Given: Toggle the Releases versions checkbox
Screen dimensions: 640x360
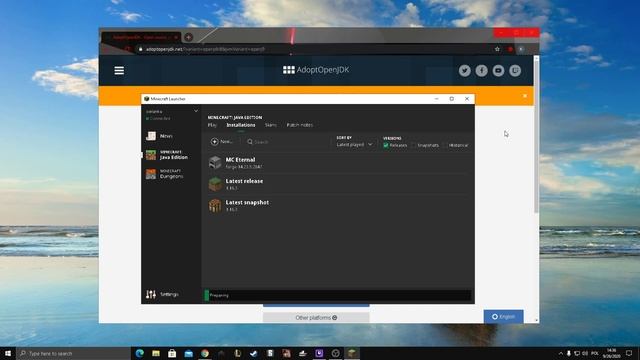Looking at the screenshot, I should coord(386,145).
